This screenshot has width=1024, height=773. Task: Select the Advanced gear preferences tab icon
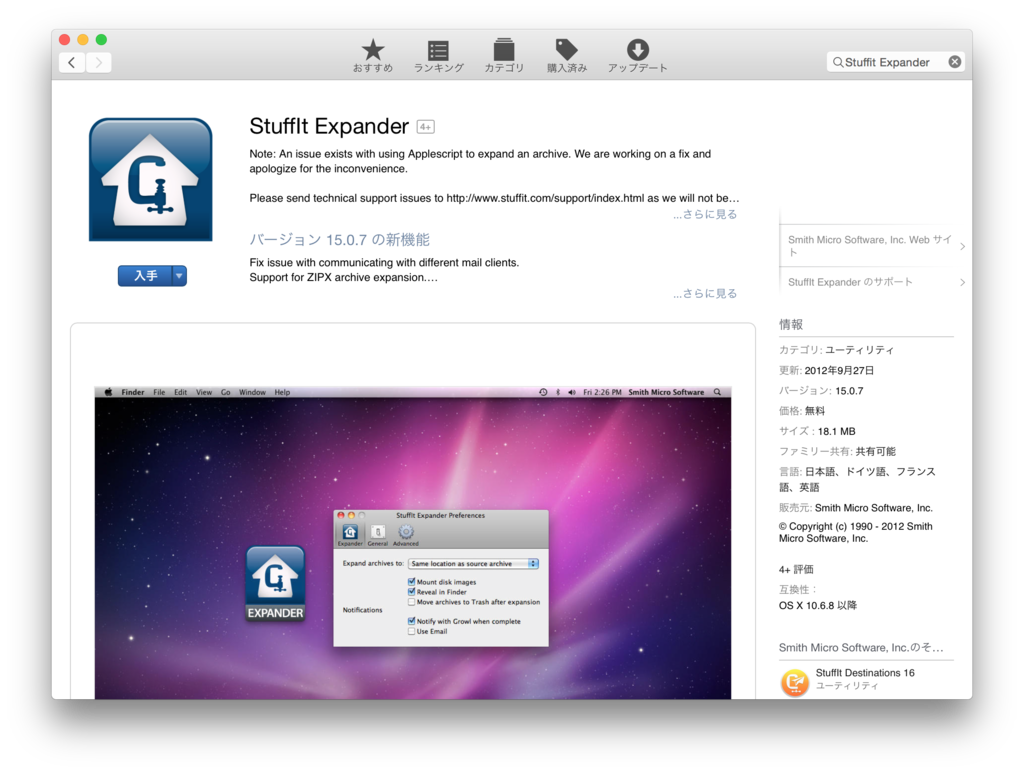(x=406, y=535)
